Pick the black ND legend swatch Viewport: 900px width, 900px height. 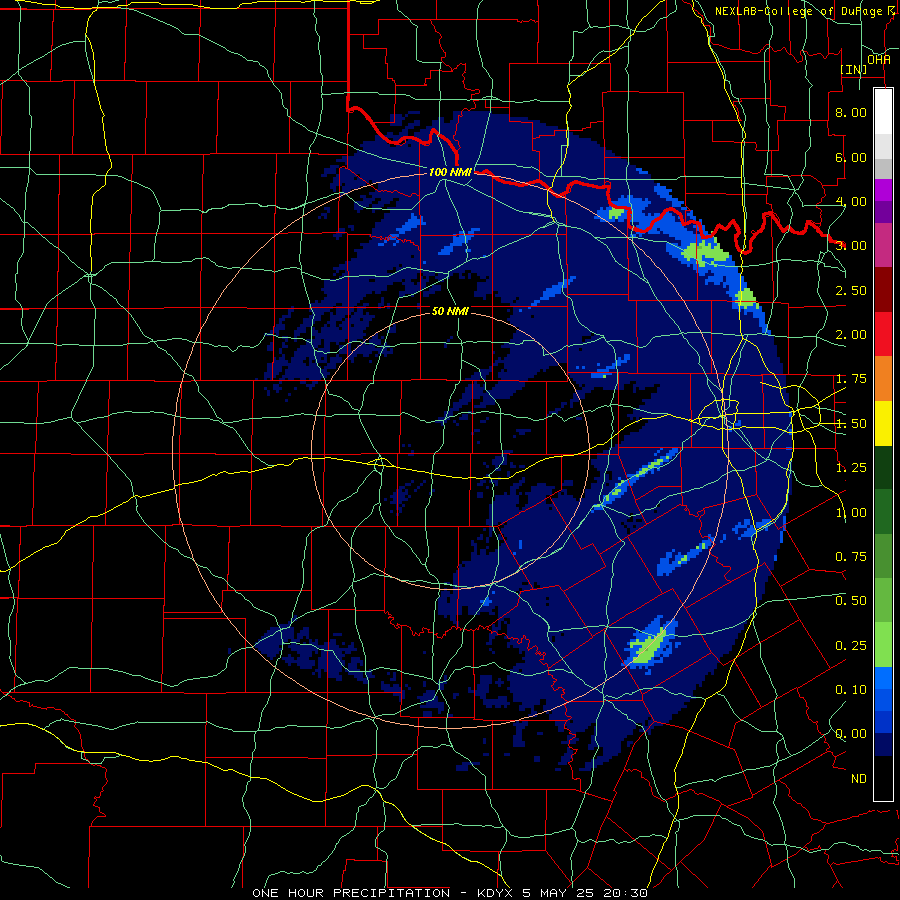point(883,778)
